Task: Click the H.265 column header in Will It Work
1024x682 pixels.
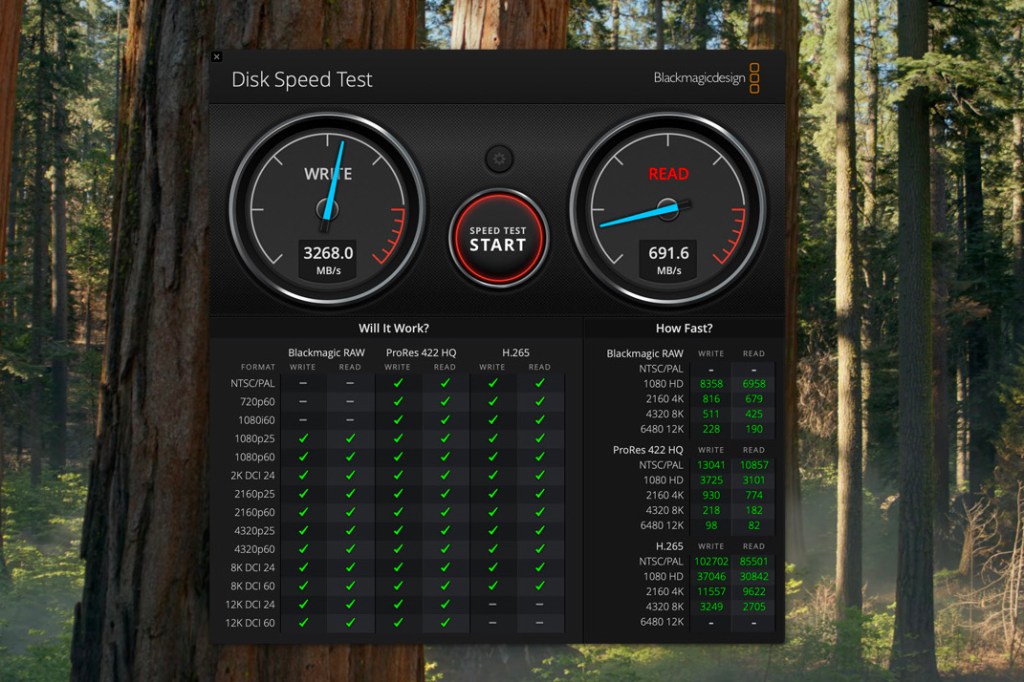Action: [516, 353]
